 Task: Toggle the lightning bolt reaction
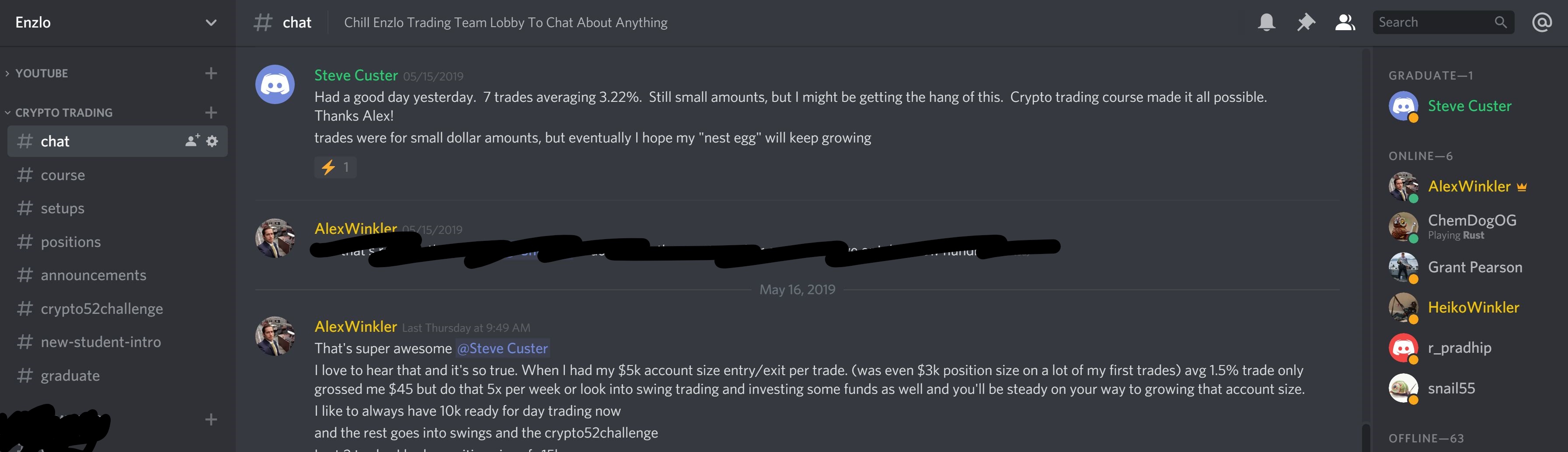(335, 167)
